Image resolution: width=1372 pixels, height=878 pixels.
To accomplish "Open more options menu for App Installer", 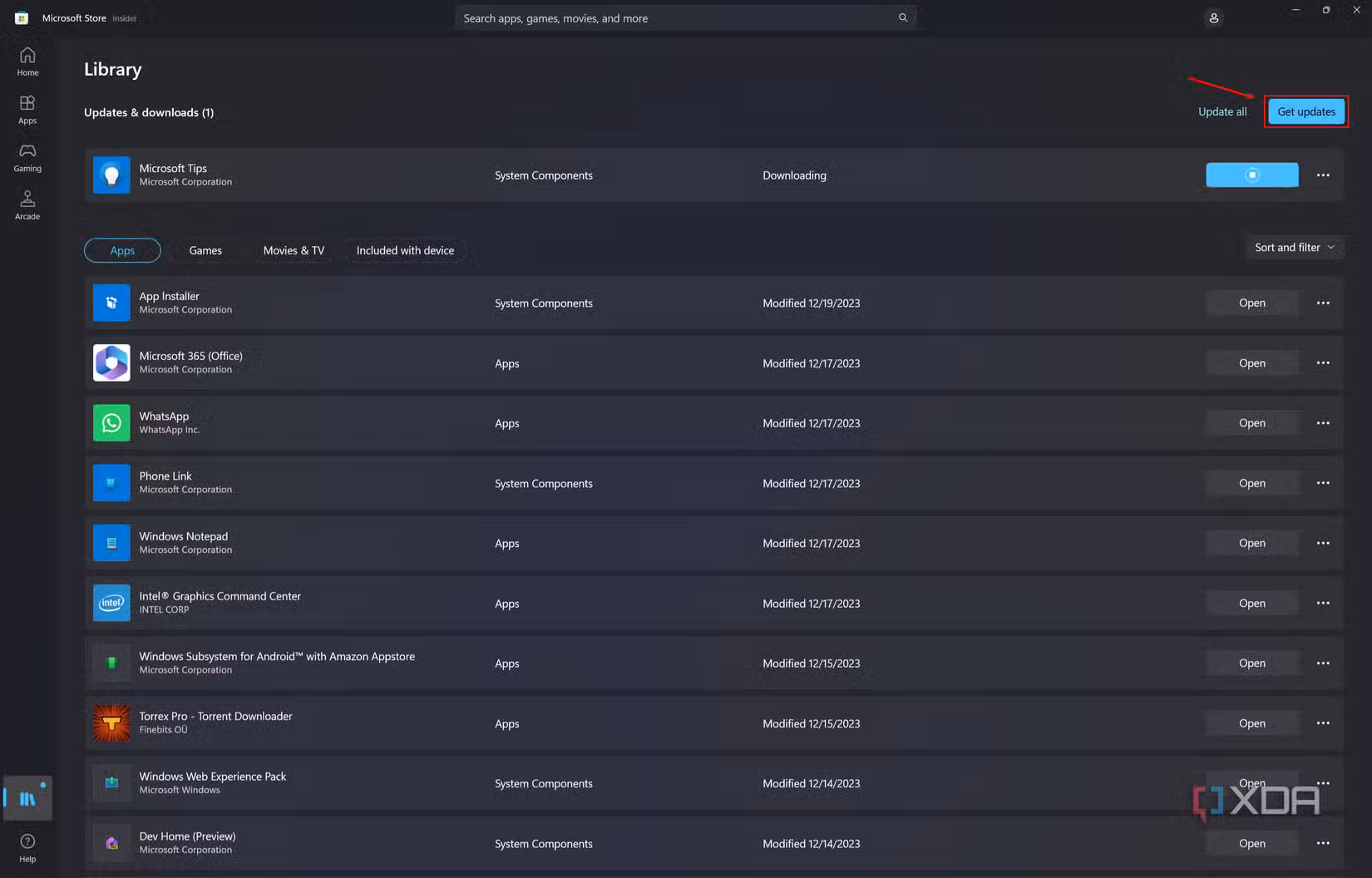I will [1322, 303].
